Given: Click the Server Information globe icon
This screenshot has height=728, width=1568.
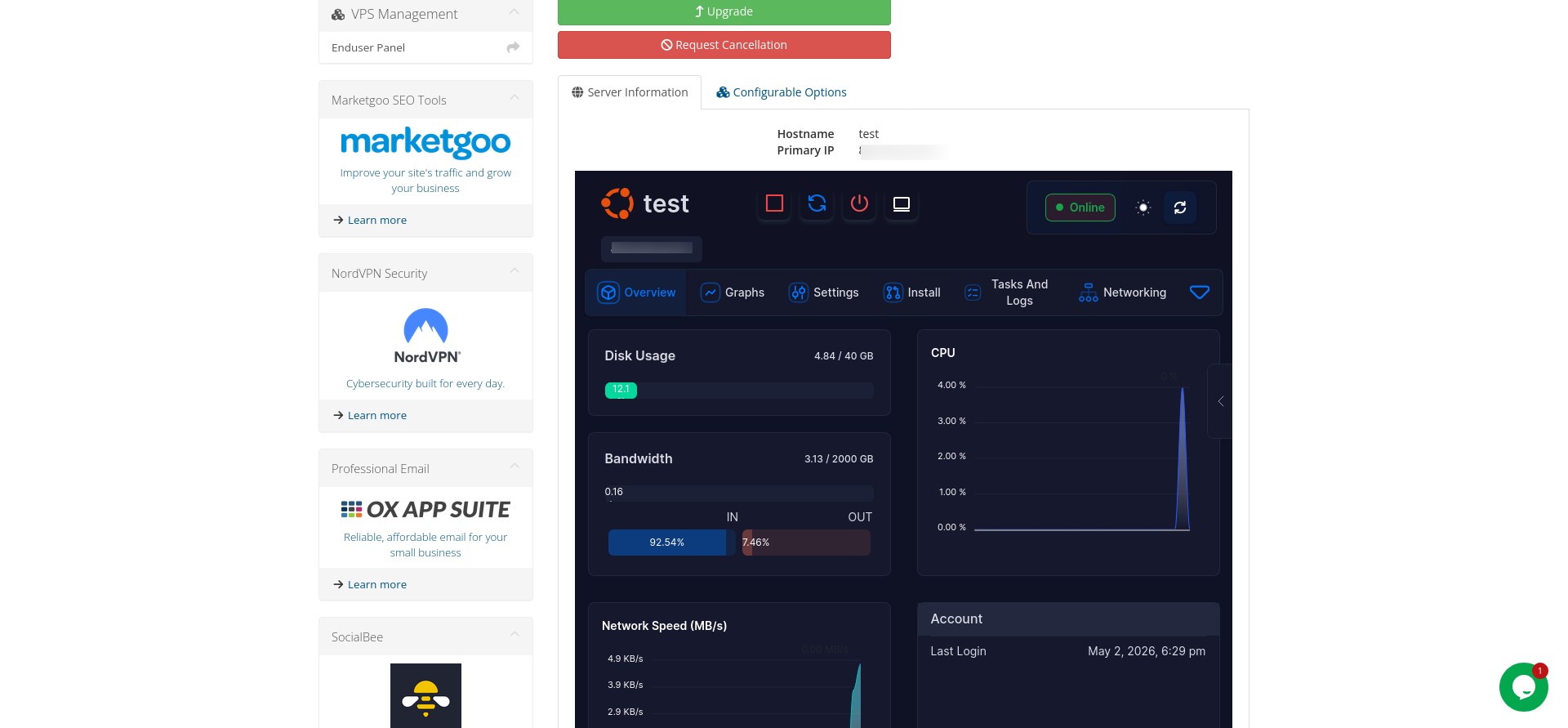Looking at the screenshot, I should [577, 92].
